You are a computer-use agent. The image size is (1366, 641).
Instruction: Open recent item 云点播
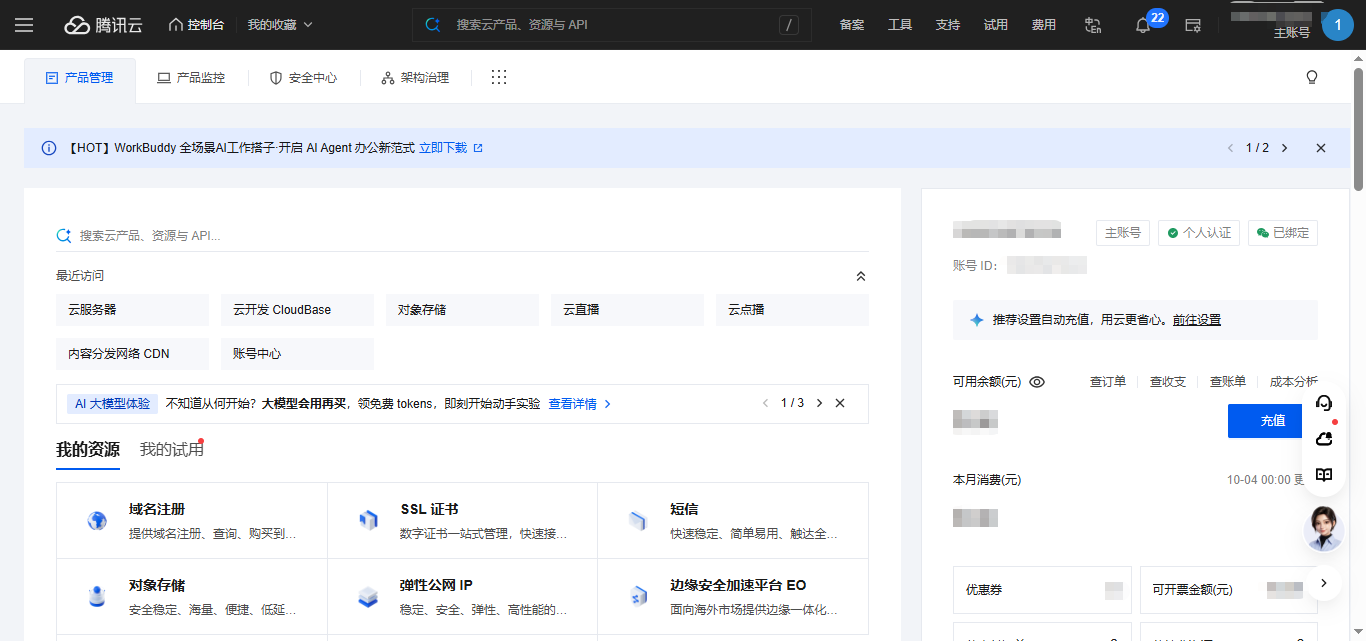tap(792, 310)
